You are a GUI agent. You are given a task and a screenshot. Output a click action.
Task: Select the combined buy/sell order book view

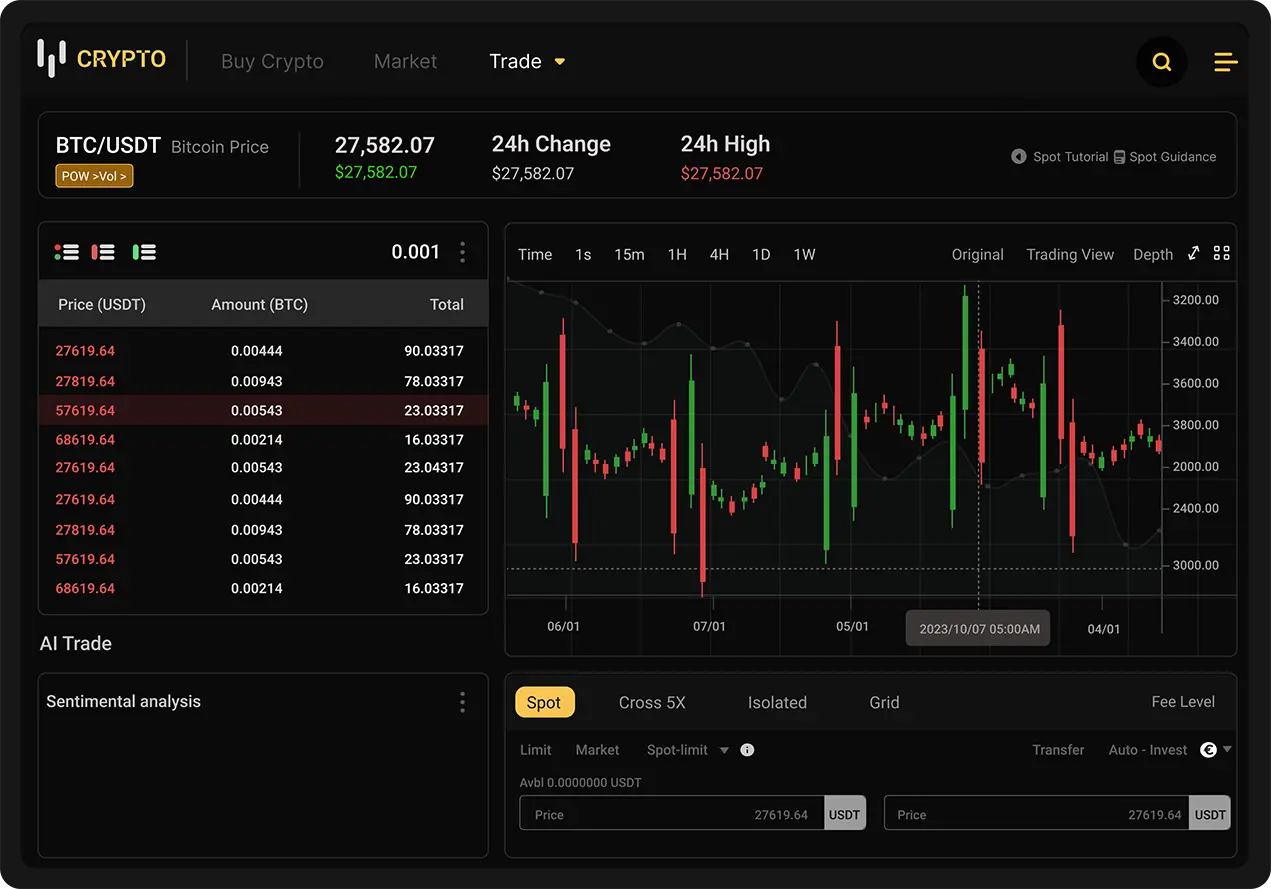(66, 251)
